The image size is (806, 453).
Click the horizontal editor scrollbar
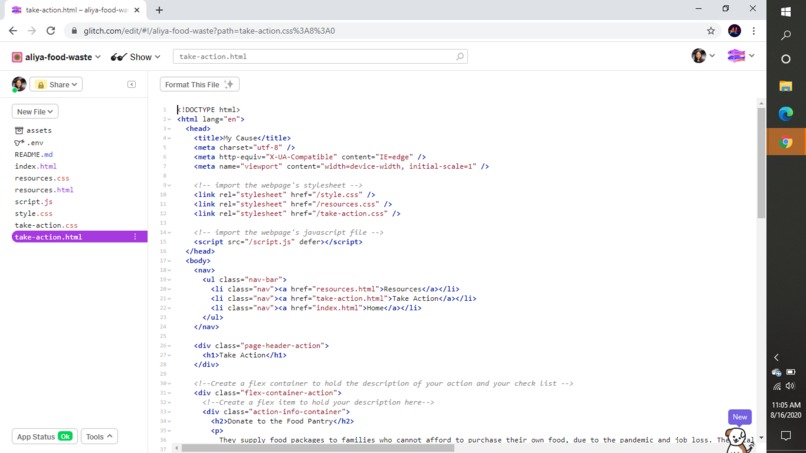point(318,448)
